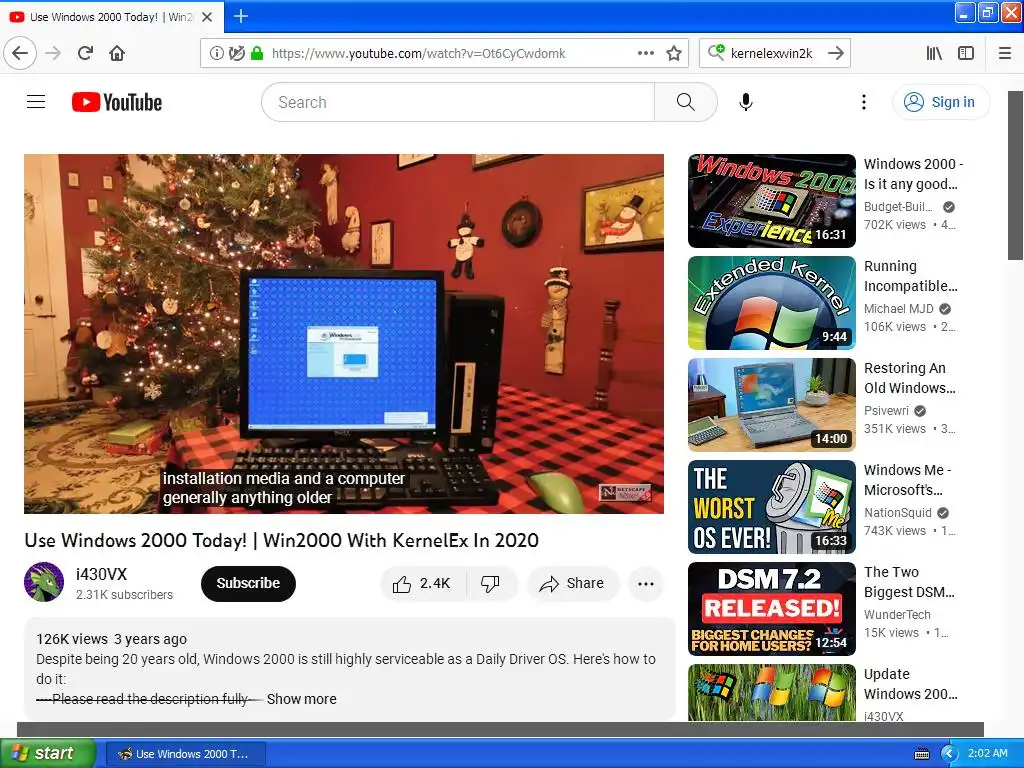Viewport: 1024px width, 768px height.
Task: Open the browser home page
Action: click(117, 53)
